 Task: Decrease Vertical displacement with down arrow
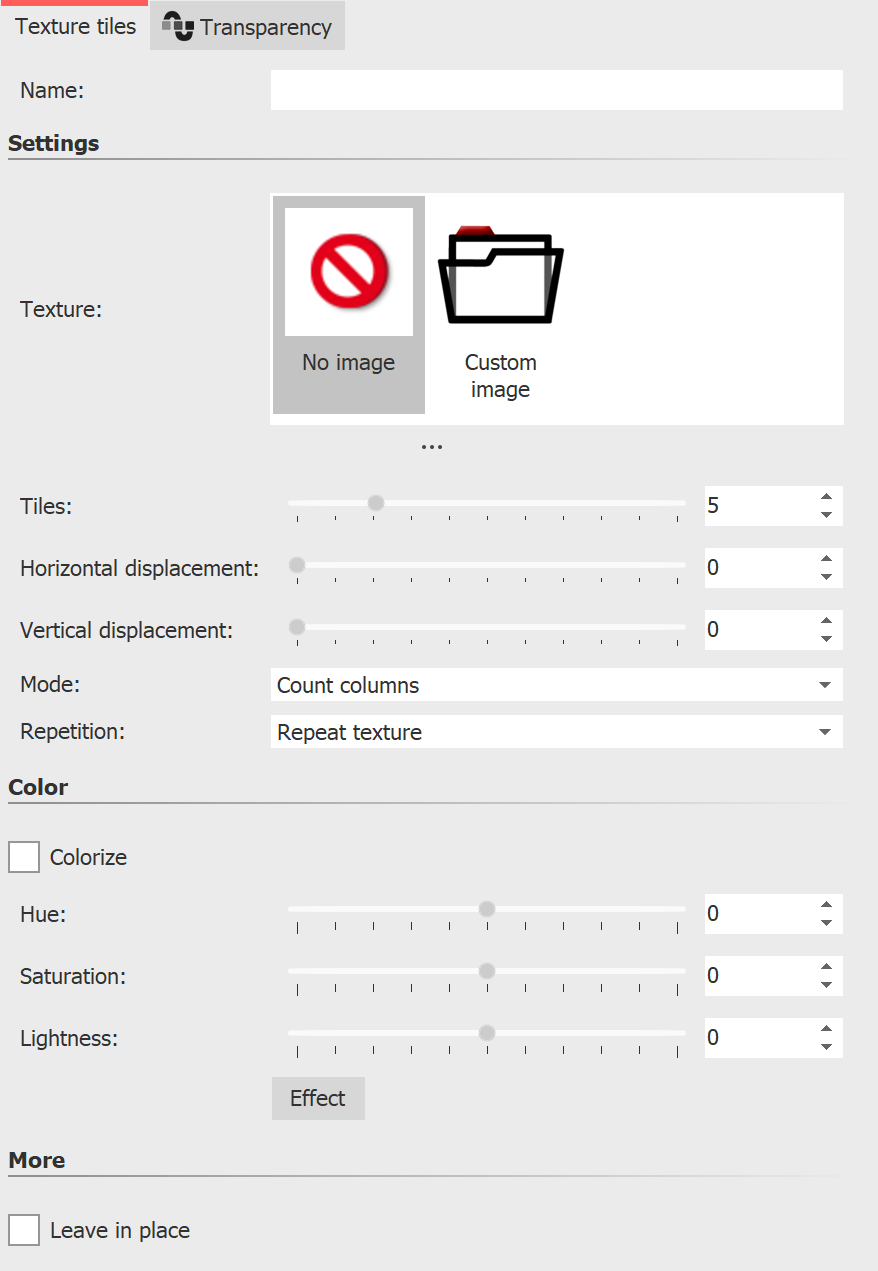click(826, 639)
